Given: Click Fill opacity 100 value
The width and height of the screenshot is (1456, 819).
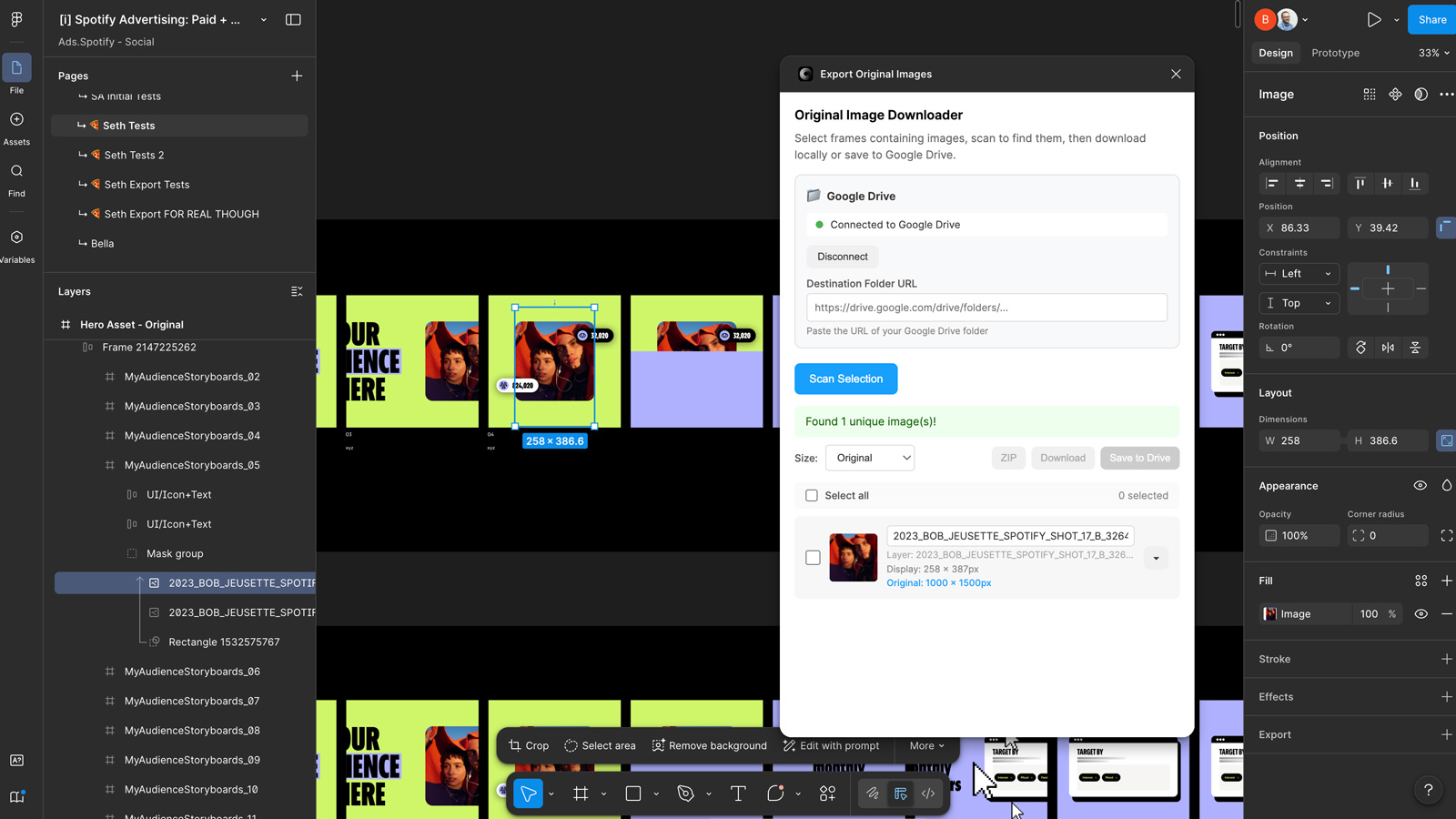Looking at the screenshot, I should point(1369,614).
